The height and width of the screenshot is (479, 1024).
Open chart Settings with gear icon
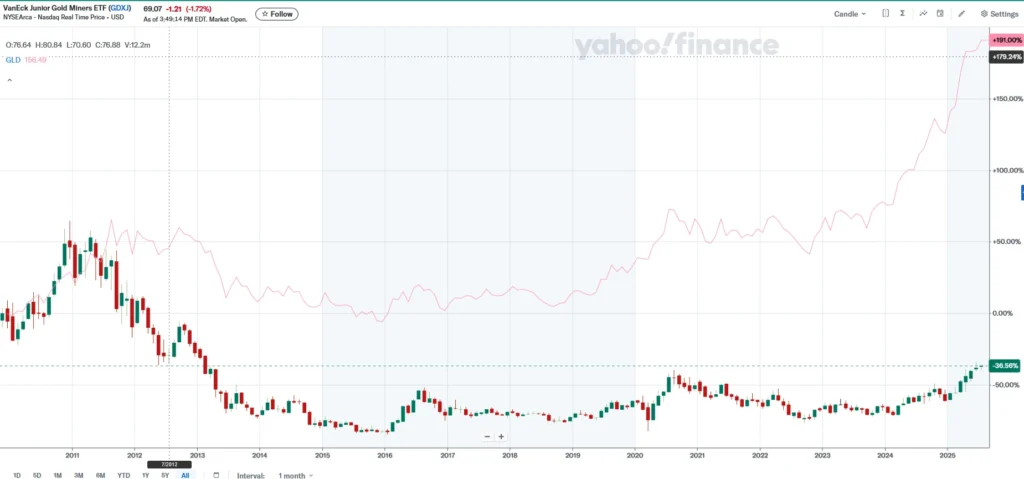click(999, 14)
